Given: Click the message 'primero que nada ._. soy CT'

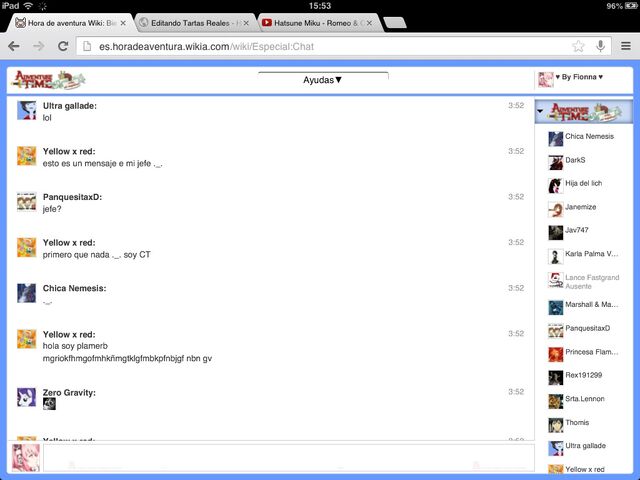Looking at the screenshot, I should point(97,255).
